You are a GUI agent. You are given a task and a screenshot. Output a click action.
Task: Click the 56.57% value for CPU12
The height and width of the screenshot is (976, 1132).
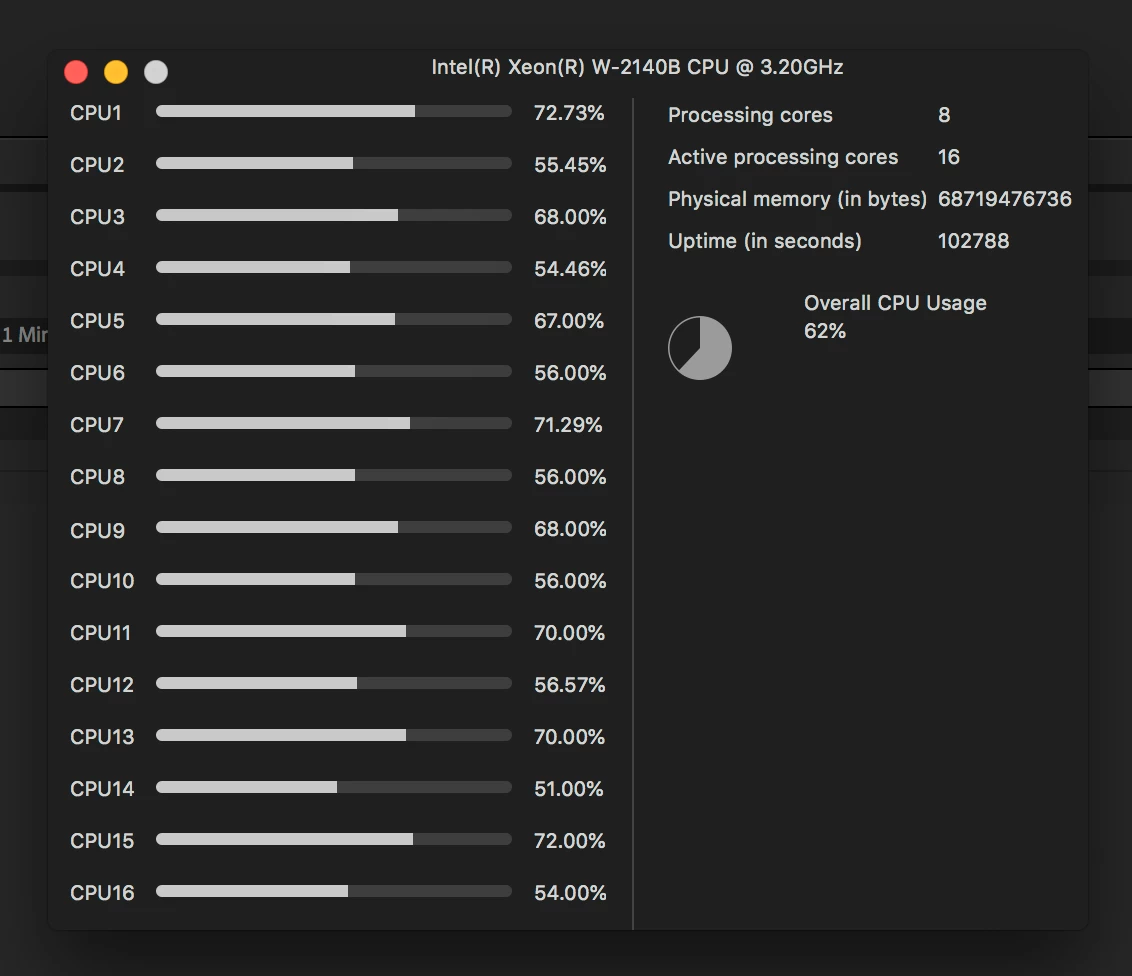click(x=570, y=685)
